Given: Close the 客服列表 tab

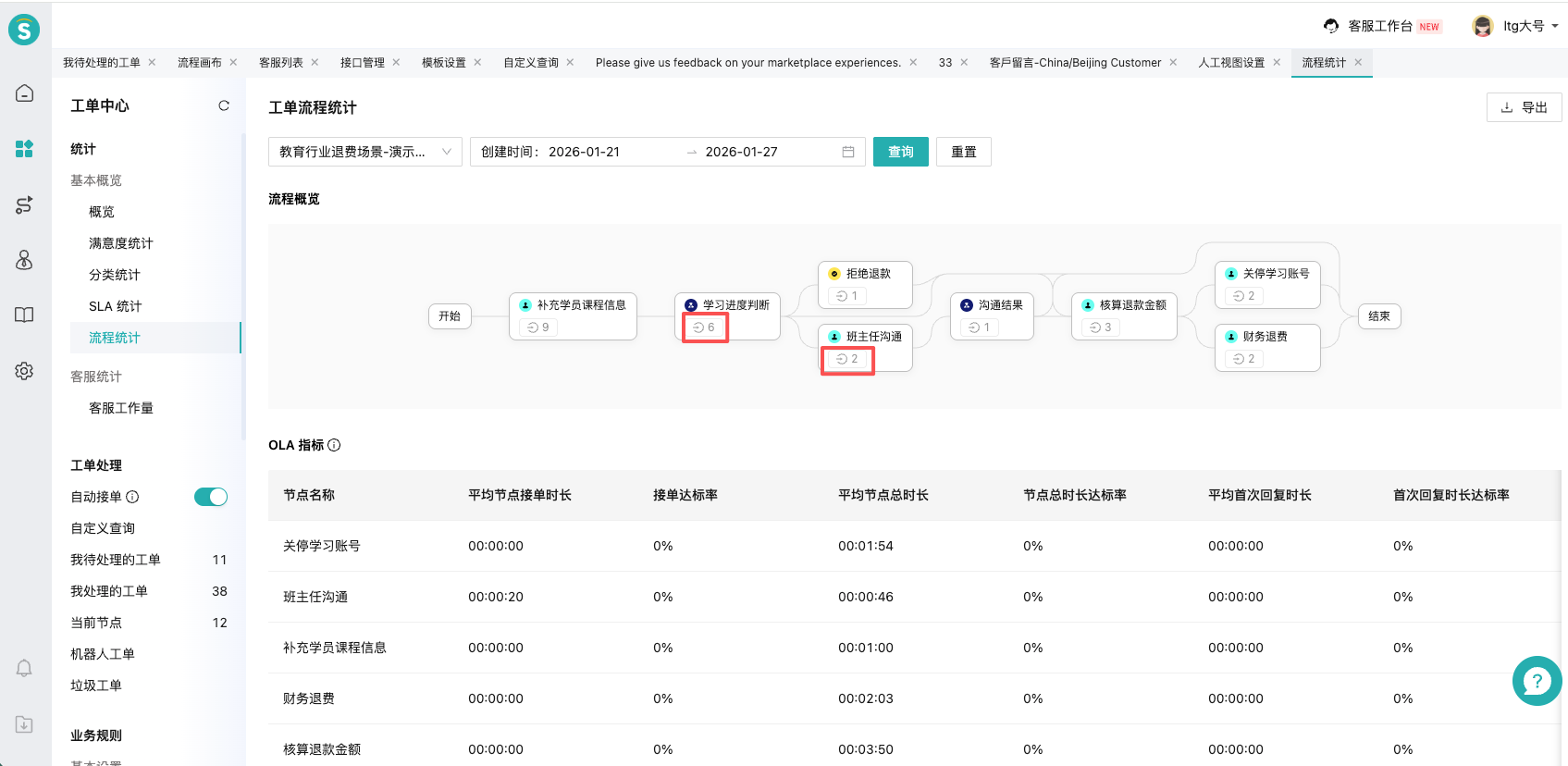Looking at the screenshot, I should point(315,63).
